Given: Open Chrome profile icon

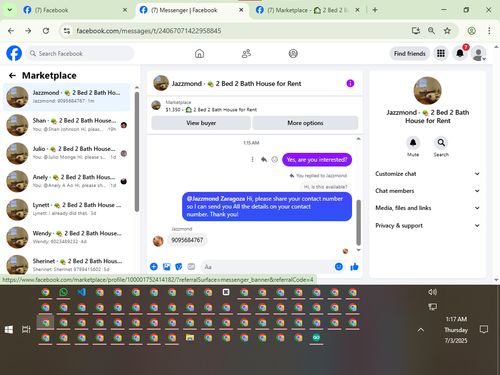Looking at the screenshot, I should coord(471,31).
